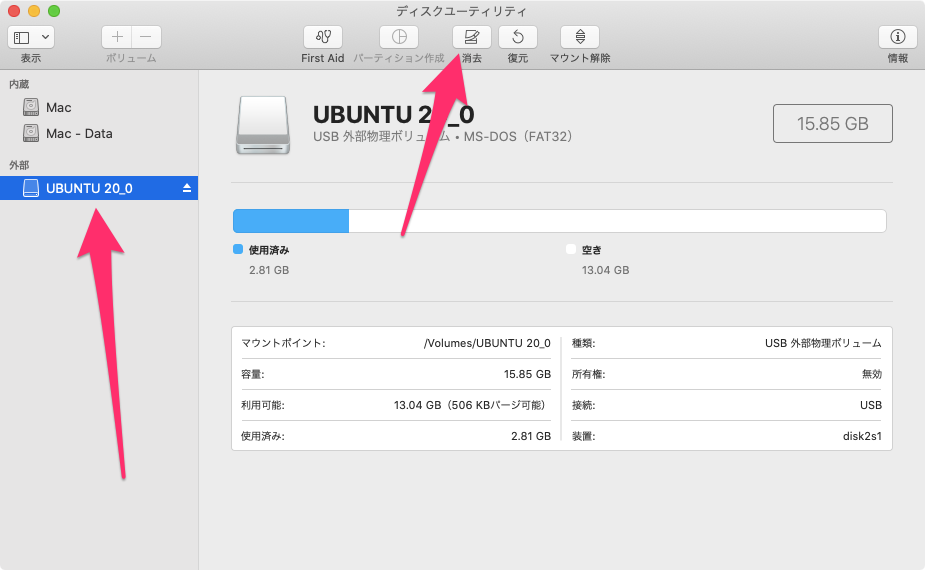
Task: Click the 無効 ownership value
Action: click(871, 374)
